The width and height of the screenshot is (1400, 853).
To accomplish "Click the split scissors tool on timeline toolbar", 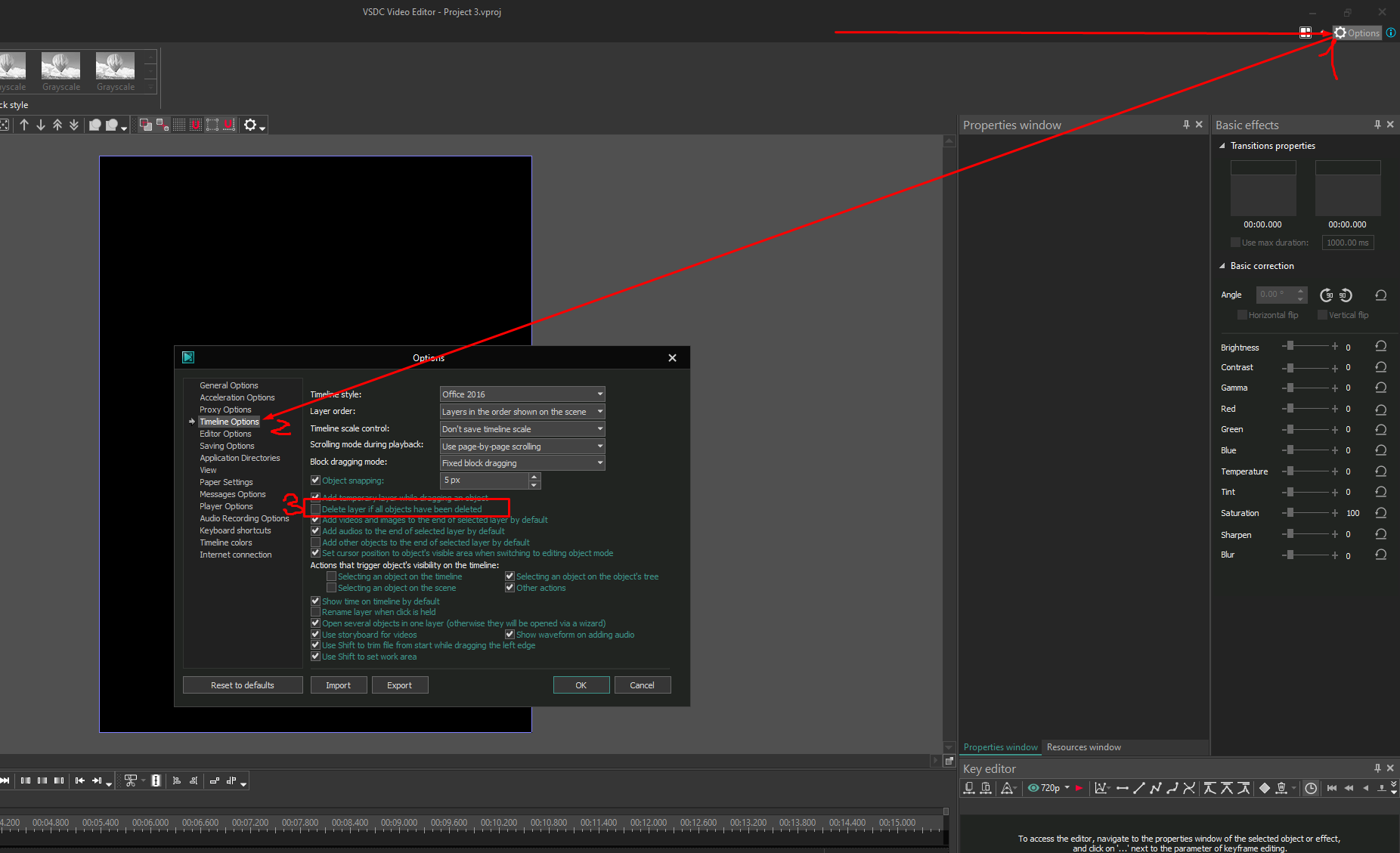I will coord(132,780).
